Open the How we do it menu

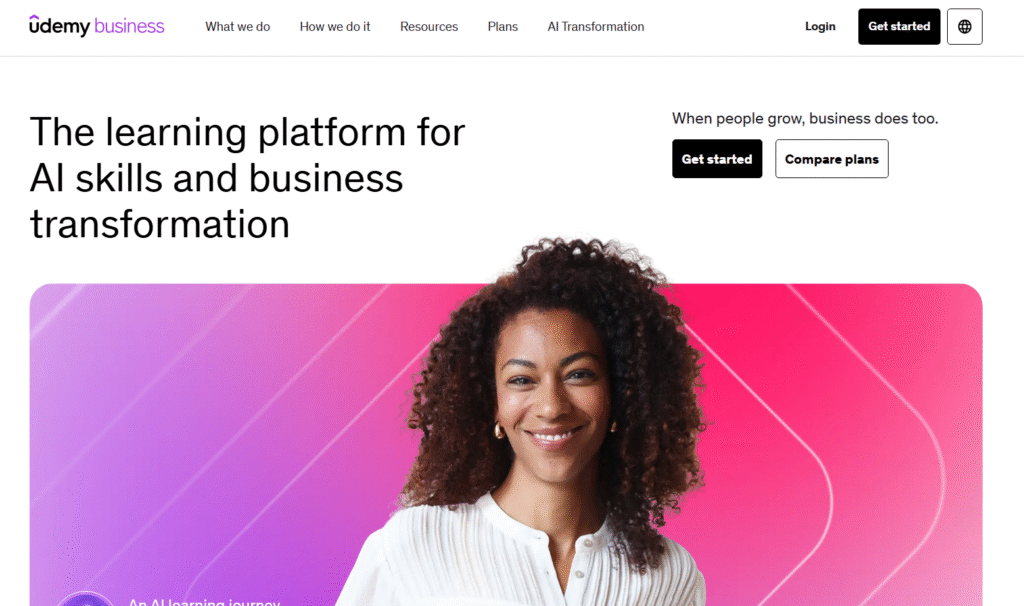point(335,27)
